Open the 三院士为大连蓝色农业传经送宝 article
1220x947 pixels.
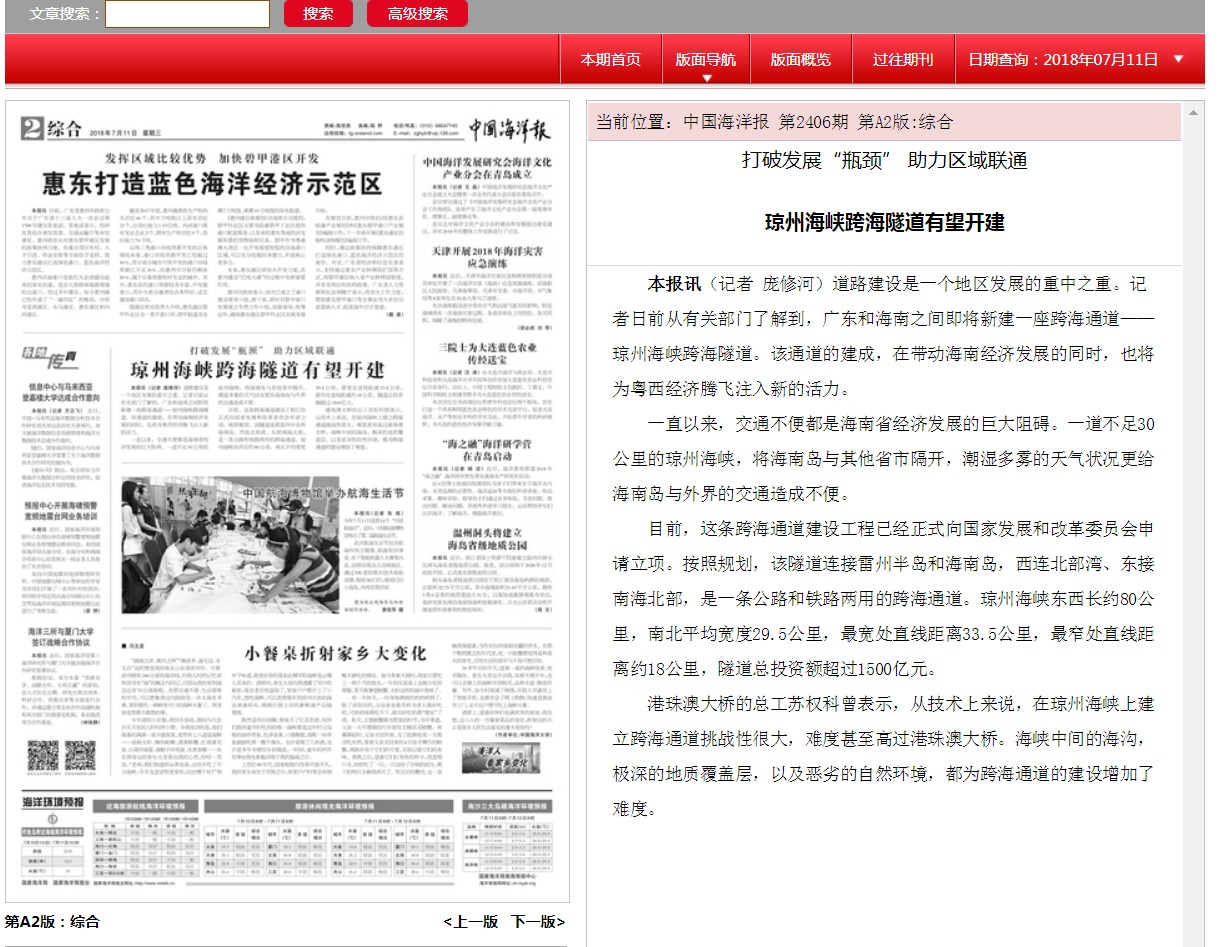tap(487, 354)
